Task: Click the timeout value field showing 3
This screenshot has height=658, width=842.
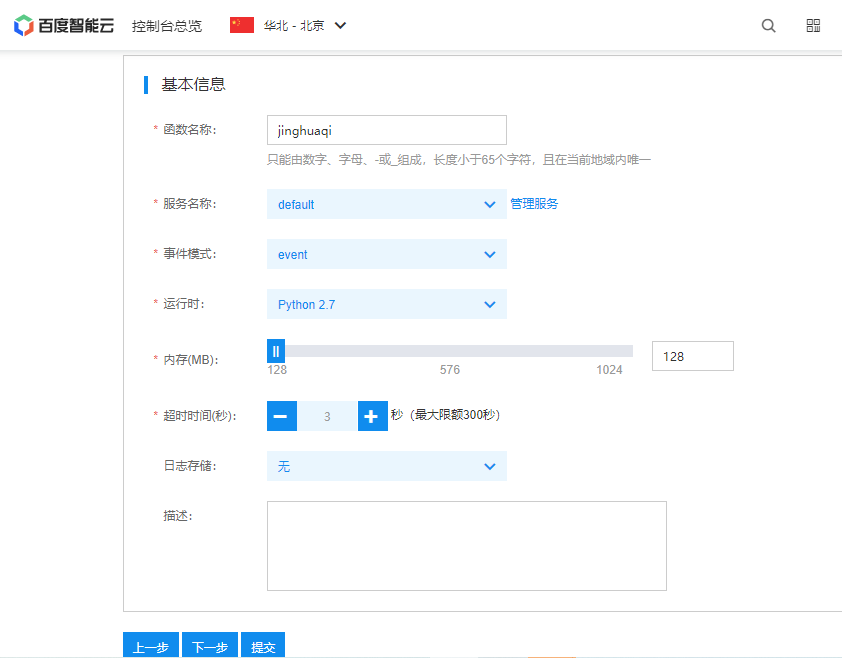Action: 327,416
